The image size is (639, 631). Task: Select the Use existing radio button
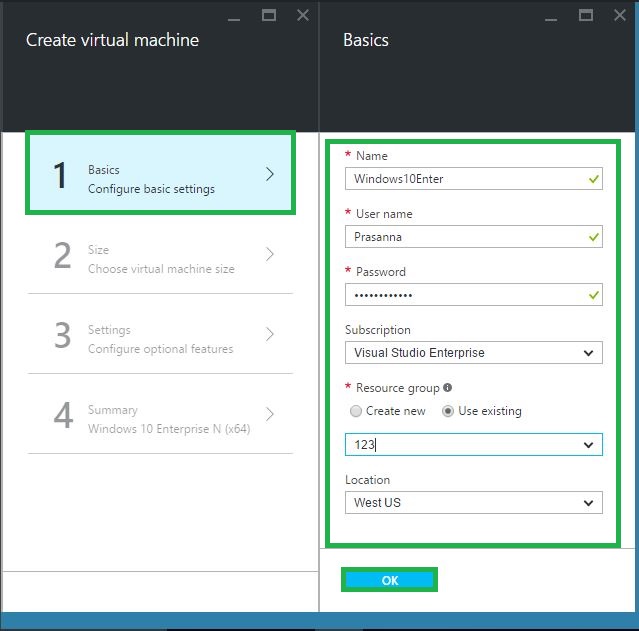pyautogui.click(x=447, y=411)
